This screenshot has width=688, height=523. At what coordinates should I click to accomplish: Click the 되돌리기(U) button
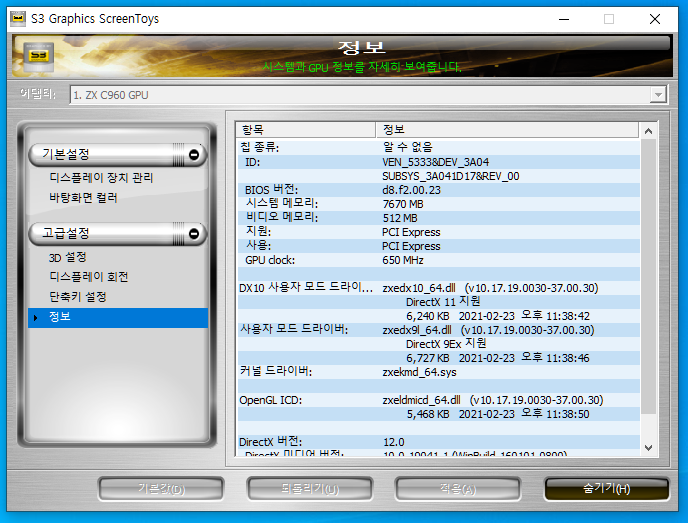tap(310, 489)
